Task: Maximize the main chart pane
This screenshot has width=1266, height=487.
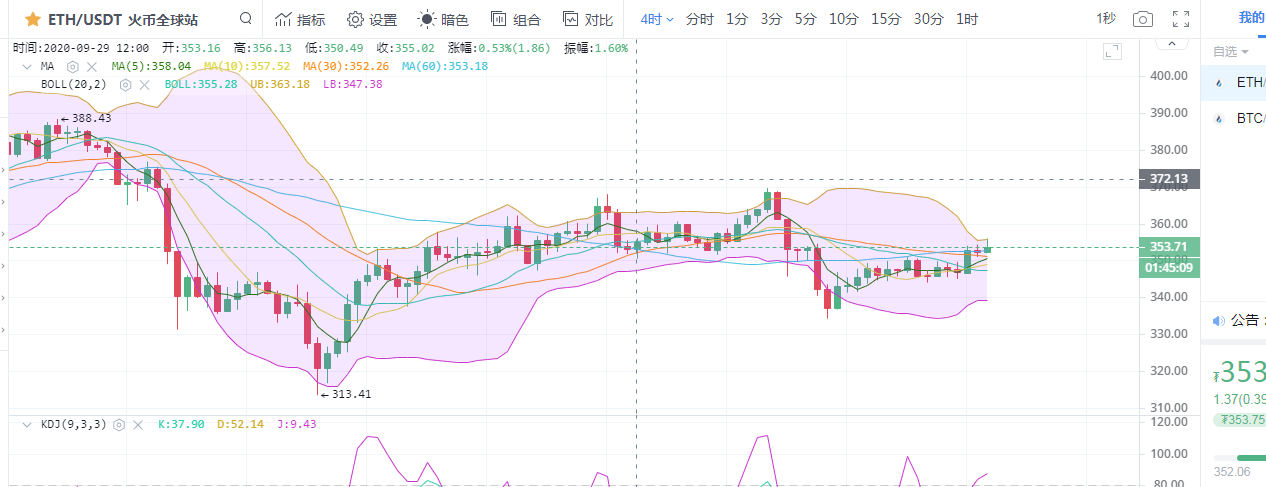Action: point(1111,51)
